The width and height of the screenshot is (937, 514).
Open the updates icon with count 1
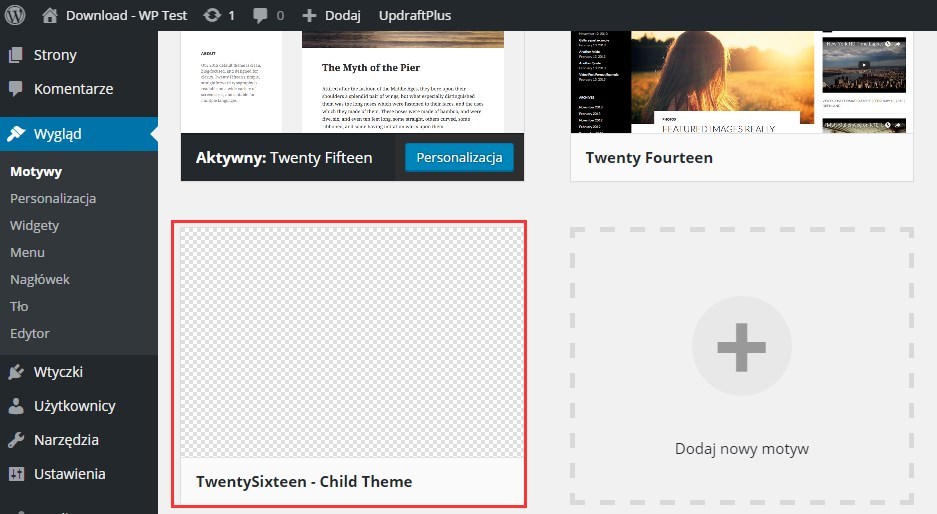click(x=212, y=15)
